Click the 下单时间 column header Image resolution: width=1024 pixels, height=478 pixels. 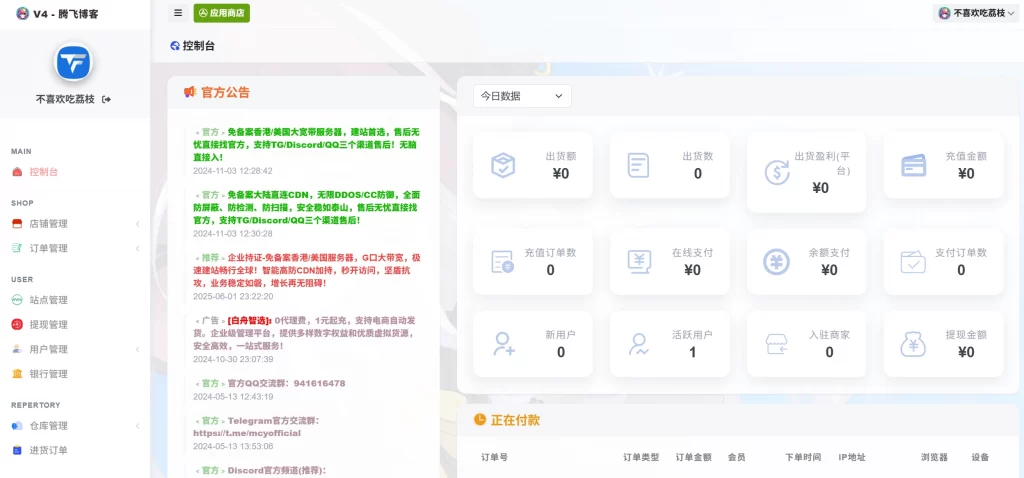tap(803, 458)
